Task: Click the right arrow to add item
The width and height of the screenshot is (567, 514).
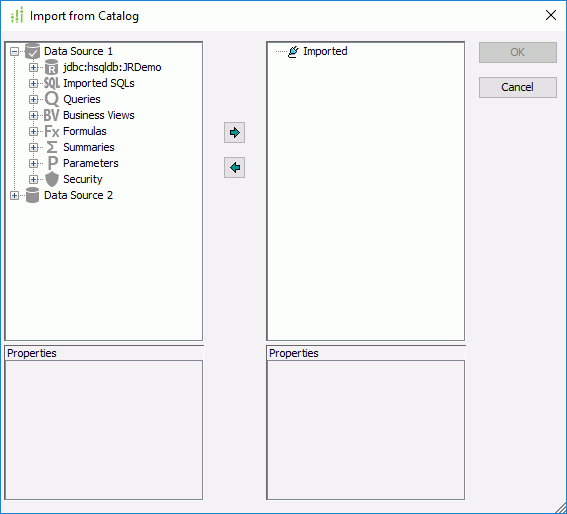Action: point(234,132)
